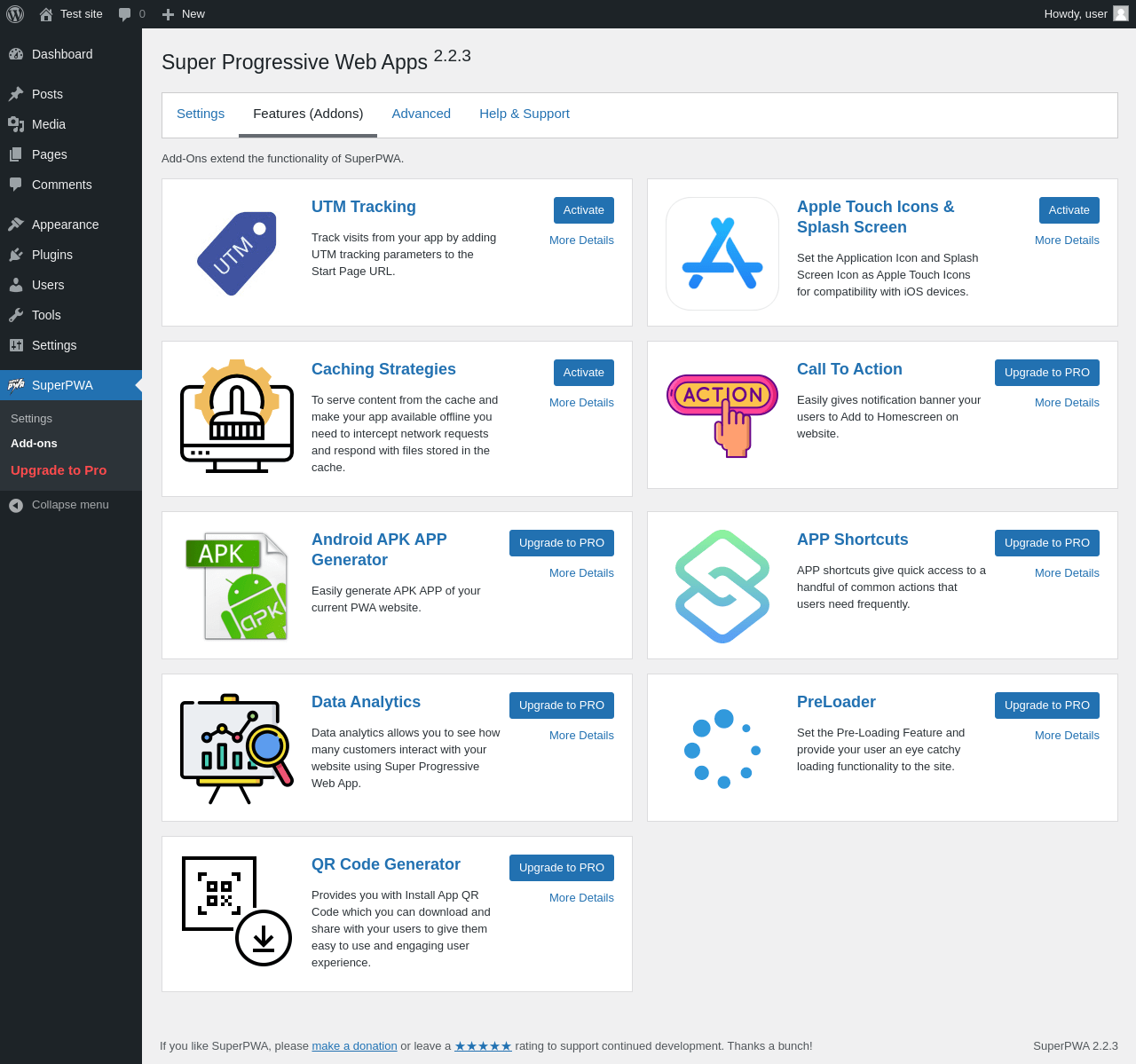View More Details for UTM Tracking
Screen dimensions: 1136x1064
click(581, 240)
